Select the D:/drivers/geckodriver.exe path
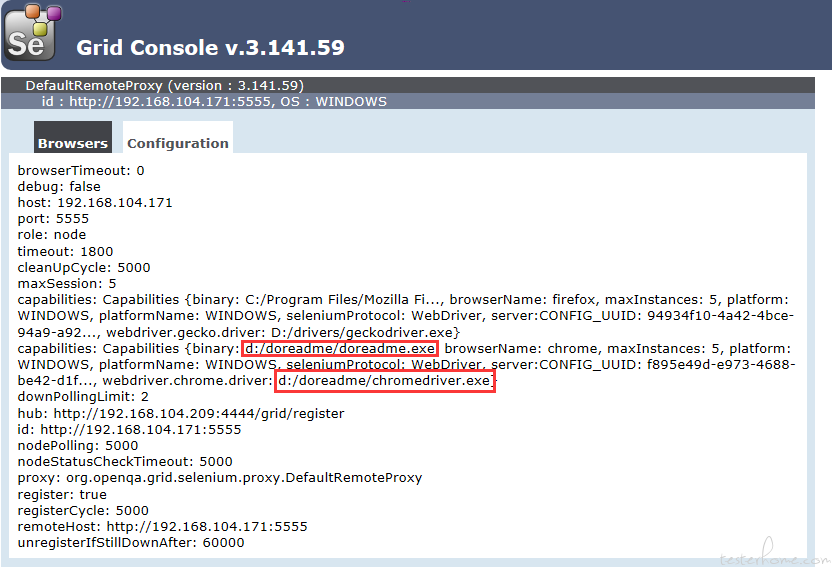 coord(362,333)
